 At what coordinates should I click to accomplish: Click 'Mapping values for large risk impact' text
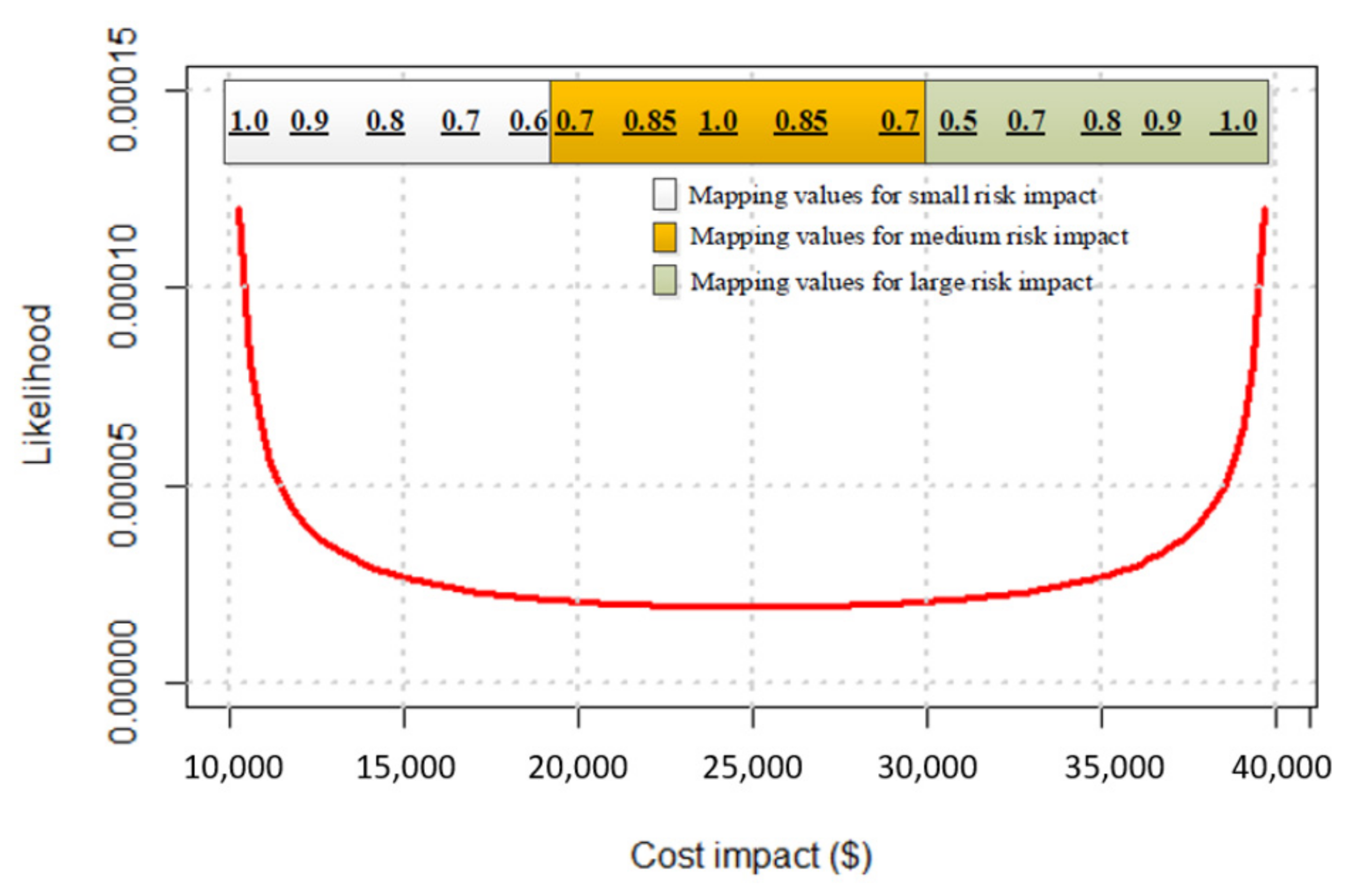pyautogui.click(x=892, y=282)
